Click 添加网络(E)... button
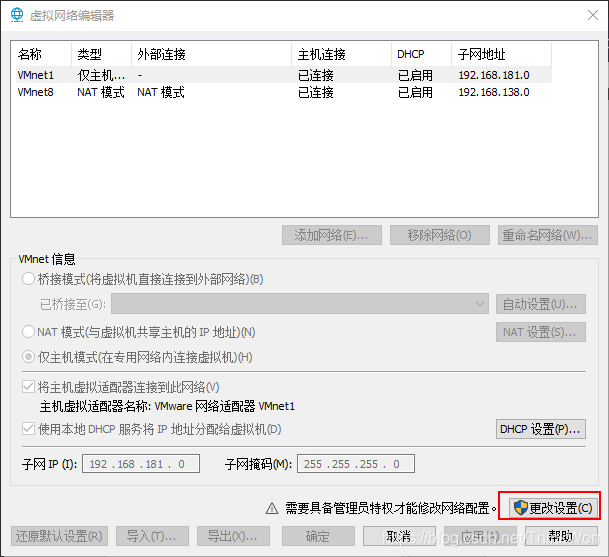 332,235
